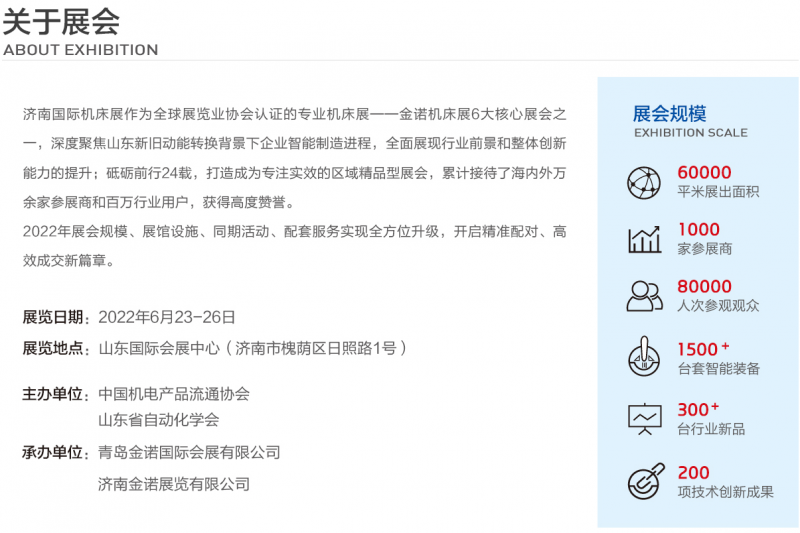Click the 展会规模 panel title
The width and height of the screenshot is (800, 533).
(670, 113)
